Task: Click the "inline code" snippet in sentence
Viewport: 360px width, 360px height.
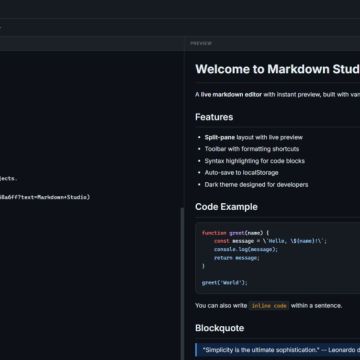Action: 269,306
